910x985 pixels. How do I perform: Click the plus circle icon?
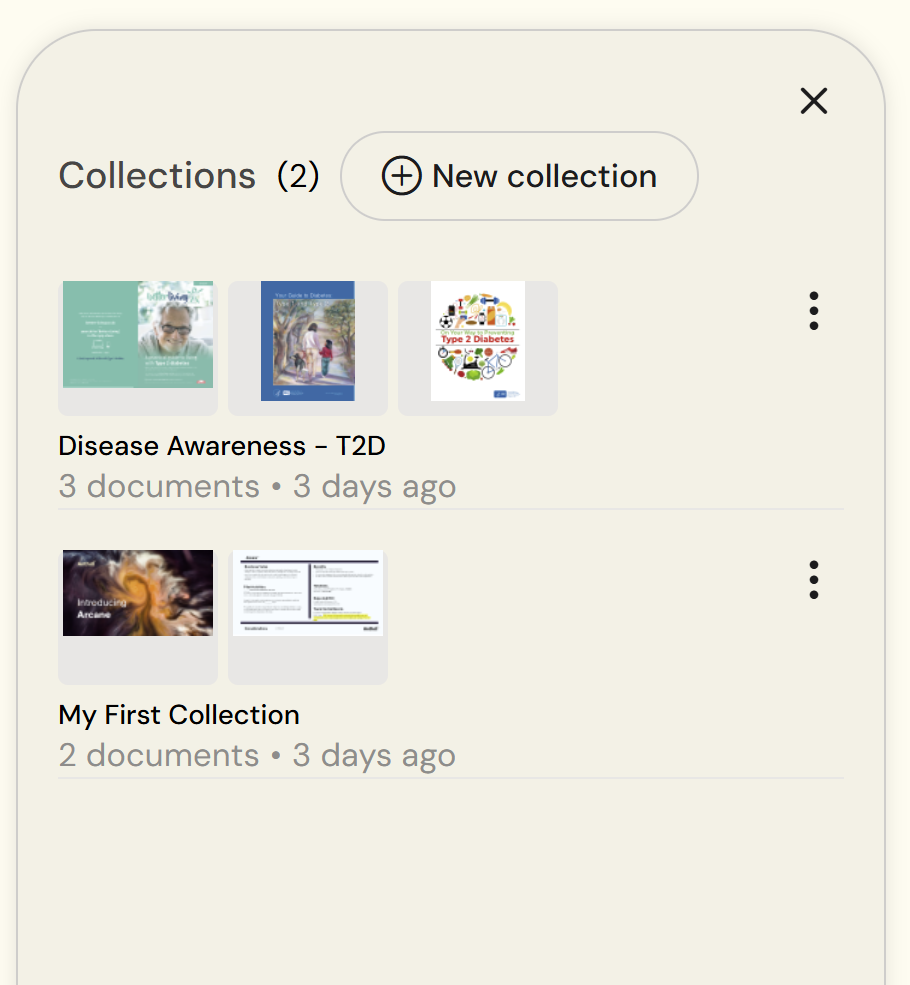coord(401,176)
